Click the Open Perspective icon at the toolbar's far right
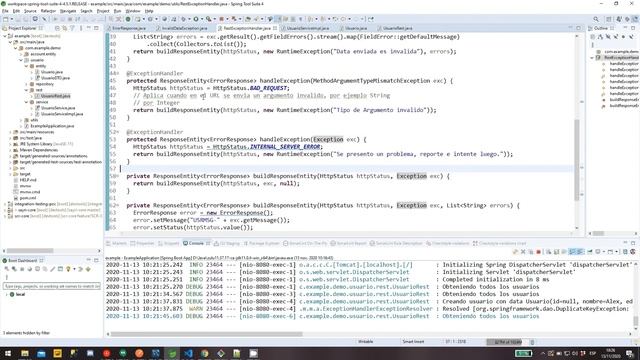The width and height of the screenshot is (640, 360). tap(609, 19)
